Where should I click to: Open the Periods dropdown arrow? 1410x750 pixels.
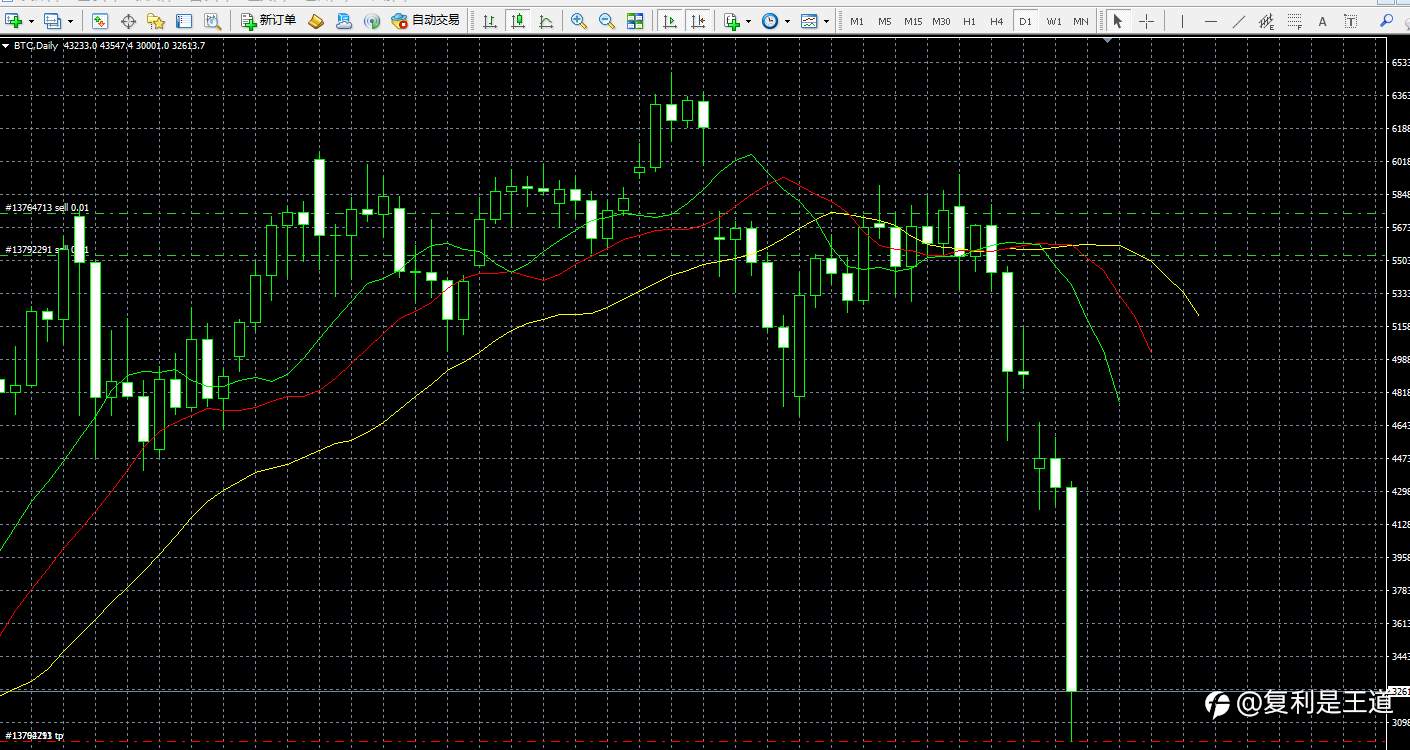pyautogui.click(x=787, y=21)
